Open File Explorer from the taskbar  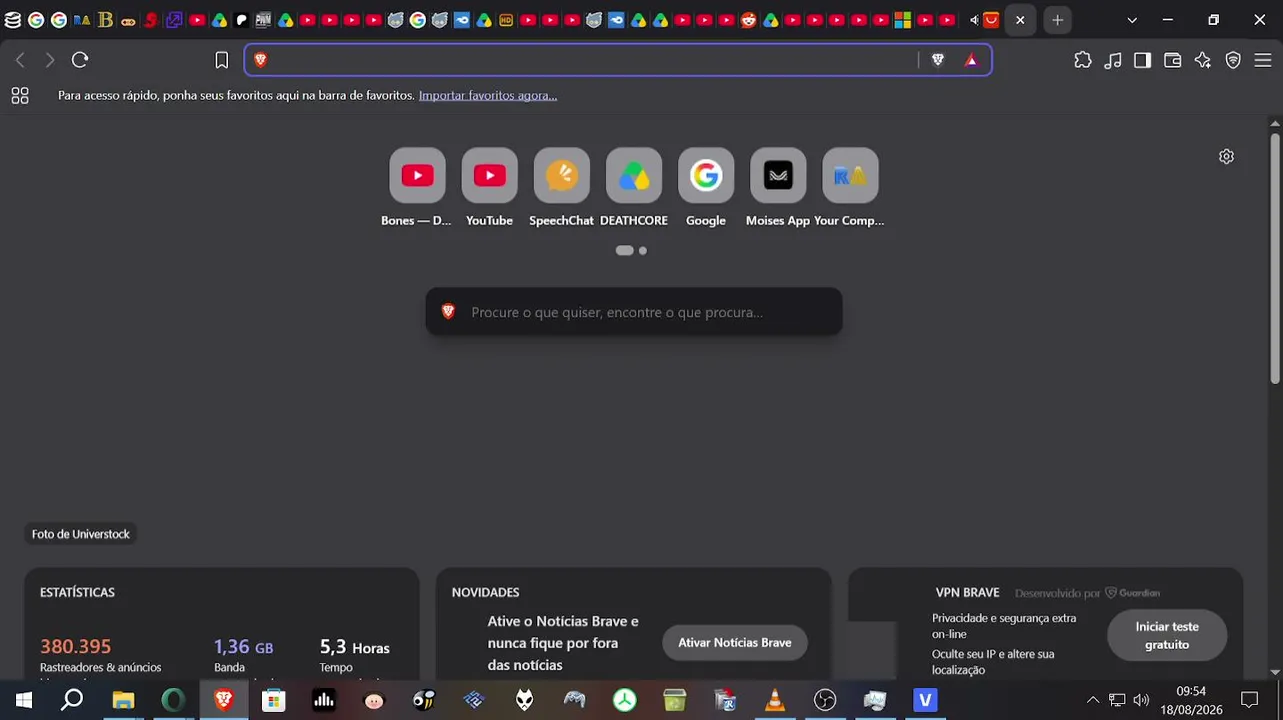click(x=123, y=700)
